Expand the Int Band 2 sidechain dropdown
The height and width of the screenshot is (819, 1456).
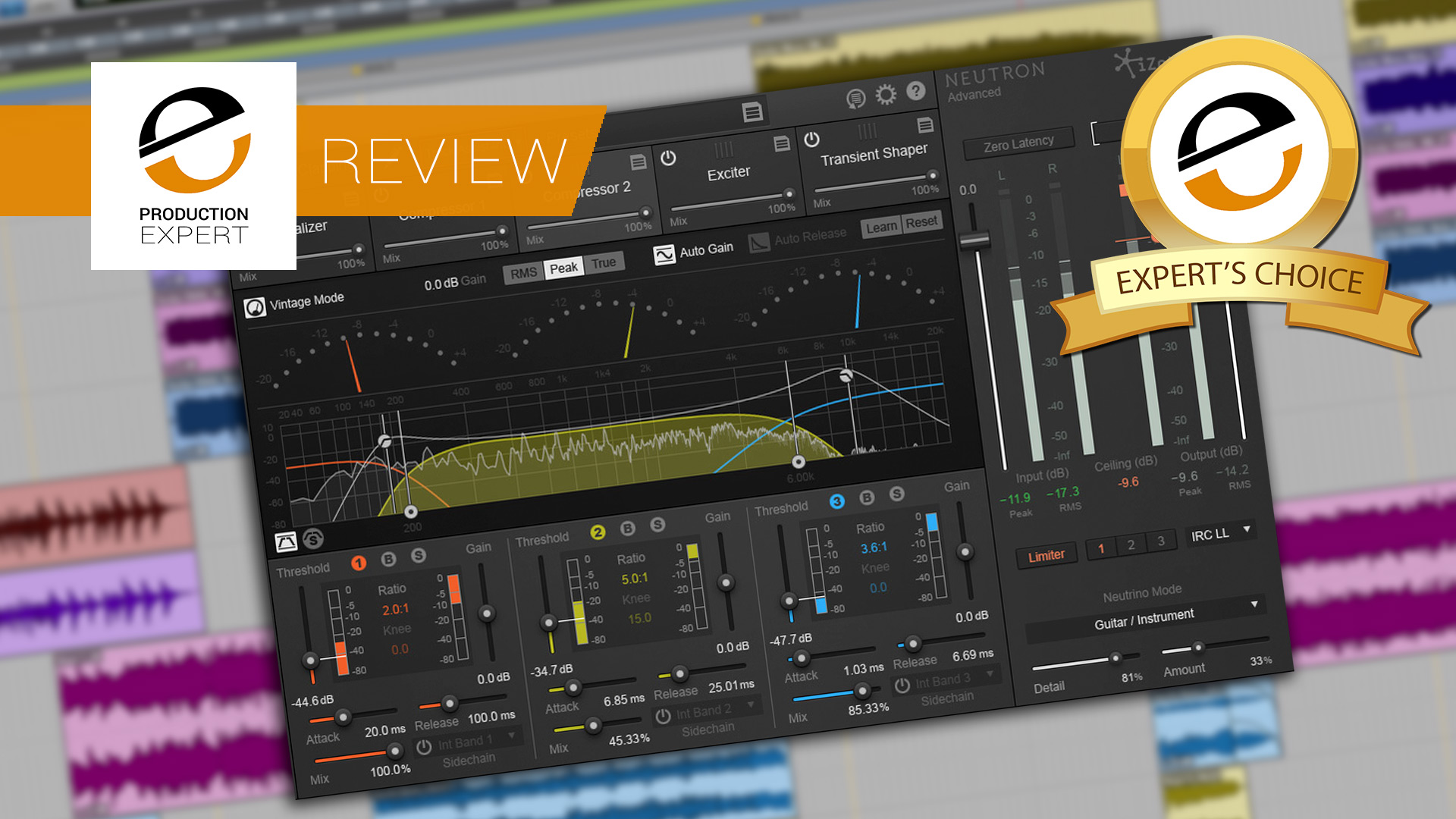click(x=751, y=704)
